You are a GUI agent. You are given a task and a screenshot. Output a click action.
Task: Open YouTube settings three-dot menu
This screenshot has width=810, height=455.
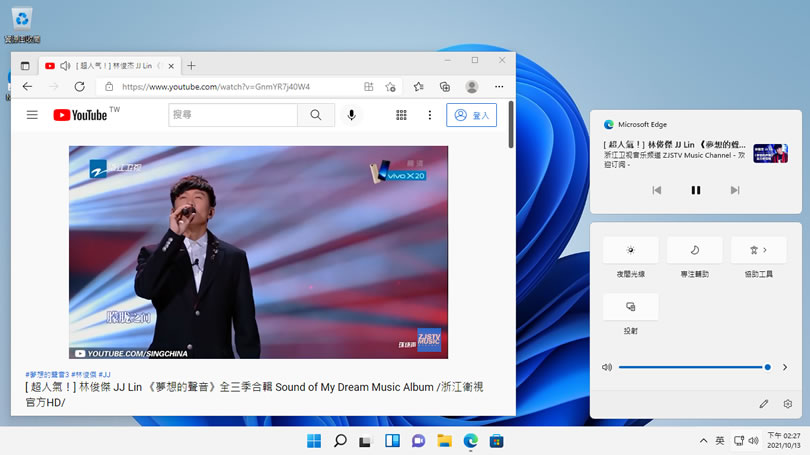[430, 115]
